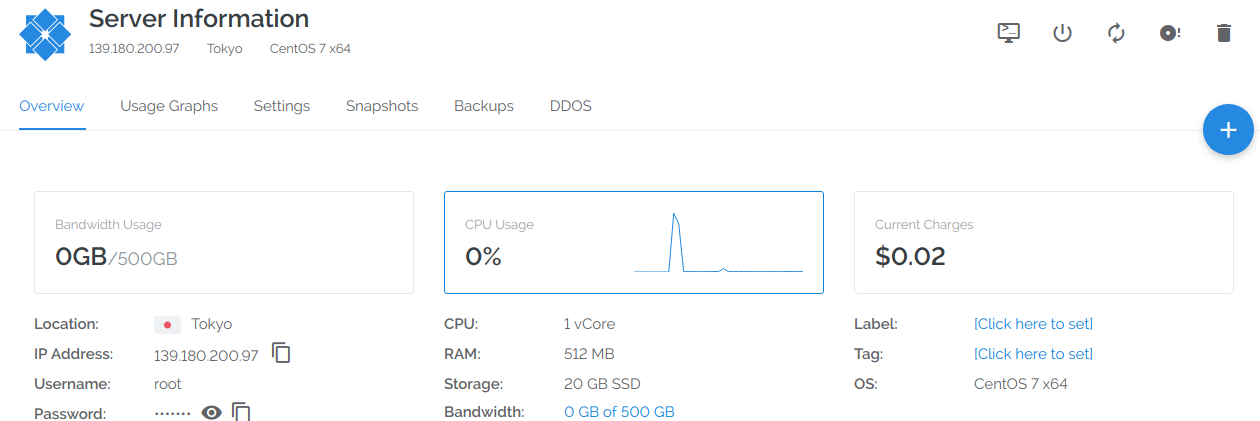Click Tag's Click here to set link
The image size is (1260, 421).
tap(1033, 354)
